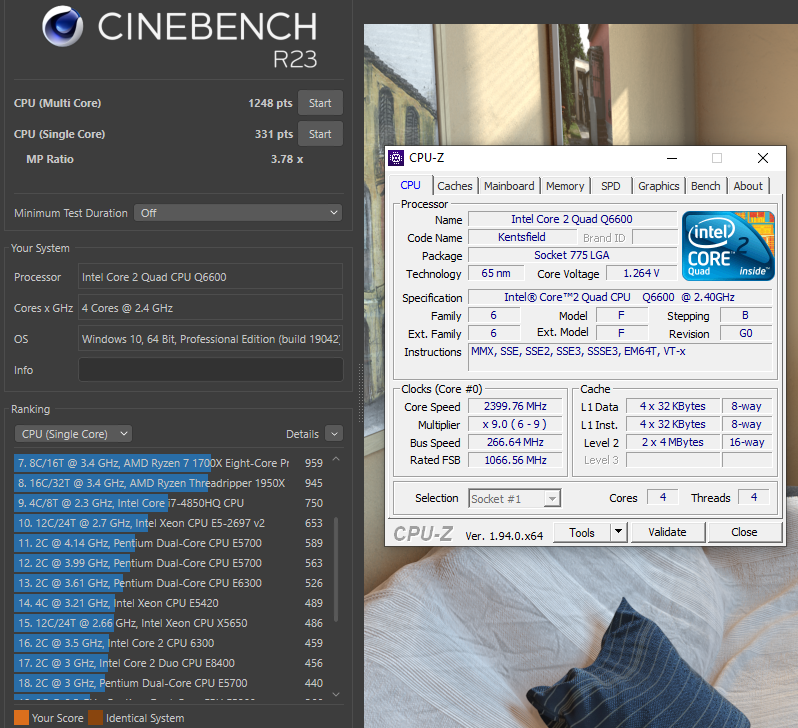Click the Info input field

[211, 370]
